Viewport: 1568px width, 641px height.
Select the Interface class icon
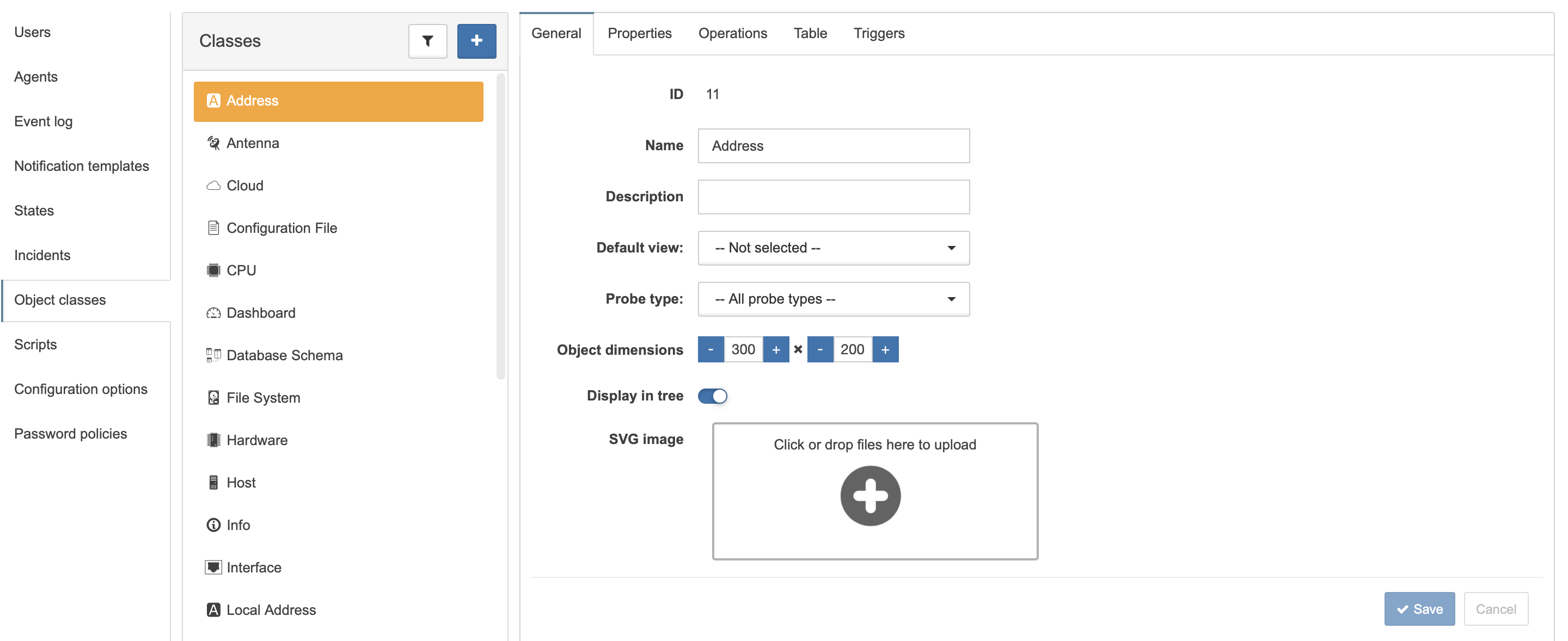(213, 568)
